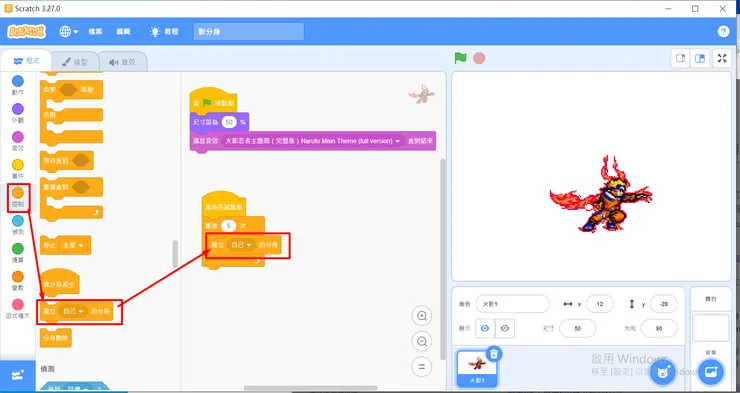Click the add extension button at bottom left
740x393 pixels.
tap(18, 376)
